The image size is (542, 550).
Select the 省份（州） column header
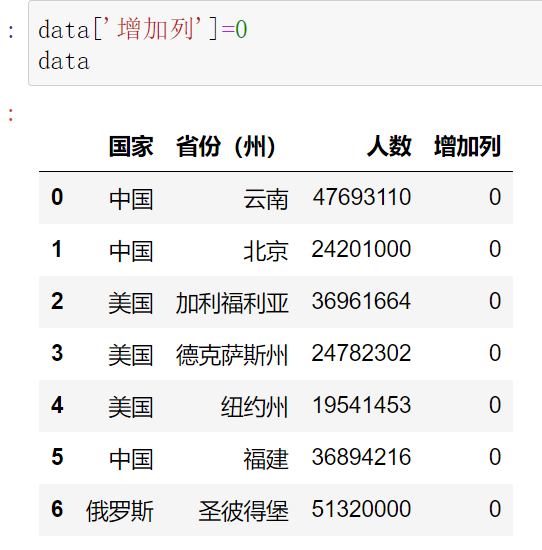tap(226, 146)
